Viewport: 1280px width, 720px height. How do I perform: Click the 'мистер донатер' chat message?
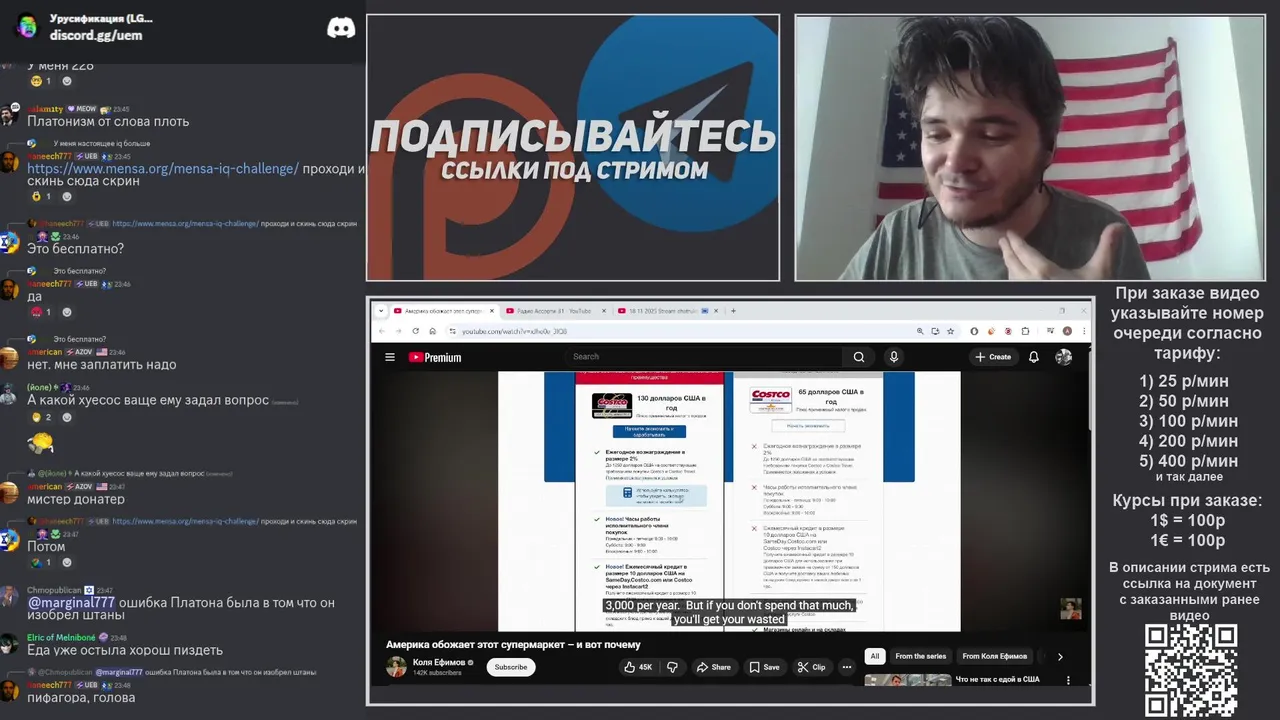(76, 499)
